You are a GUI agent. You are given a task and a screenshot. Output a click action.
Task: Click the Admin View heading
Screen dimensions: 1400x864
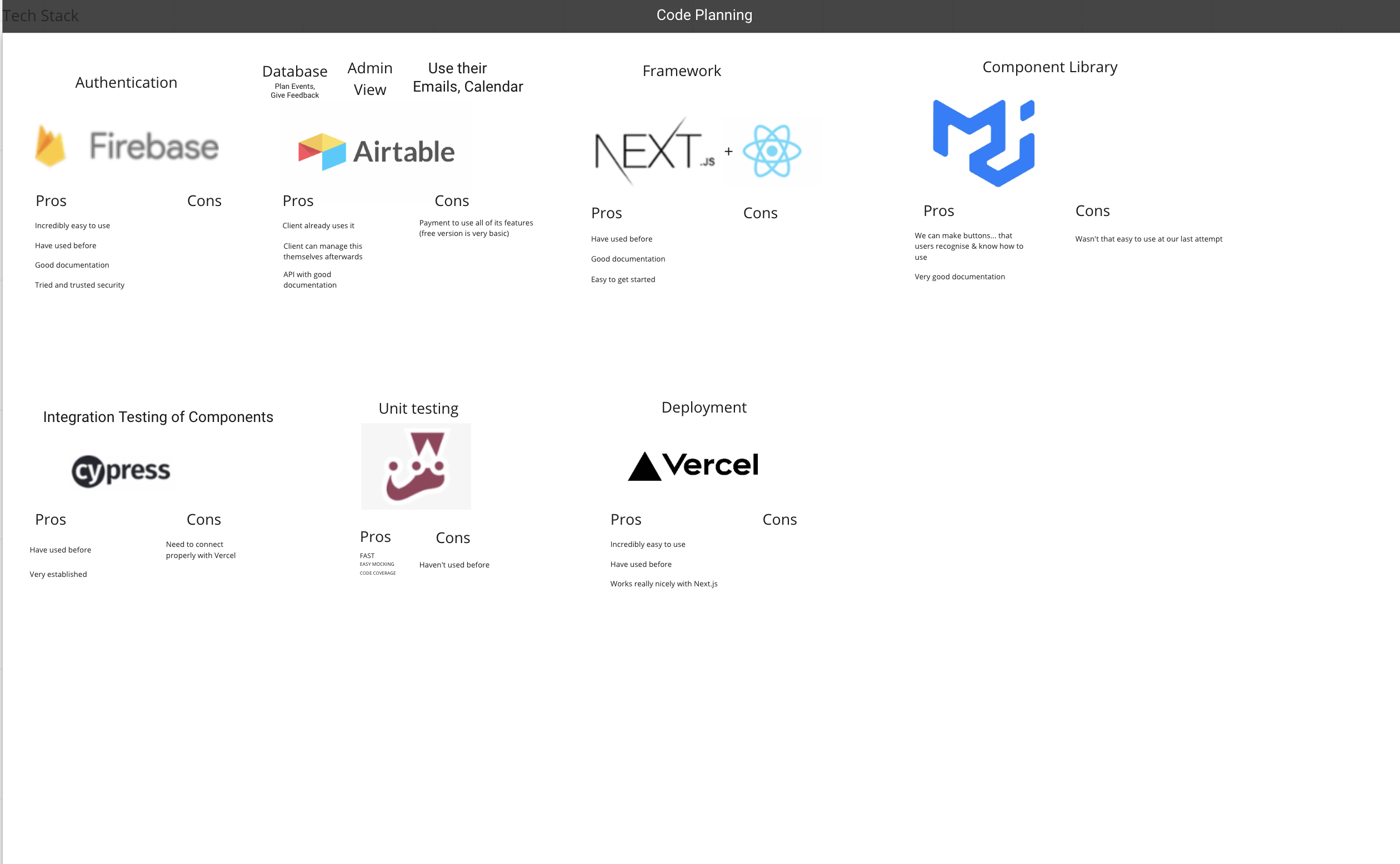370,79
